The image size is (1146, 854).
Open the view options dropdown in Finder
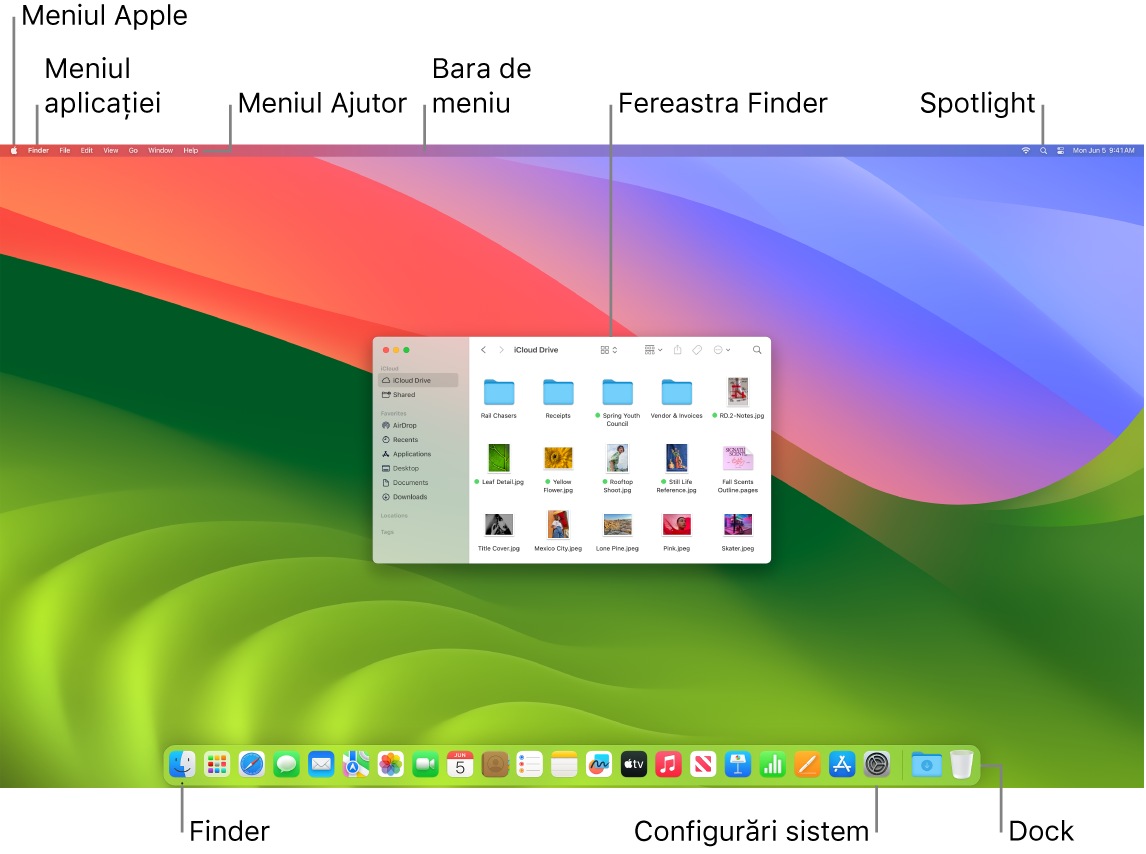608,350
